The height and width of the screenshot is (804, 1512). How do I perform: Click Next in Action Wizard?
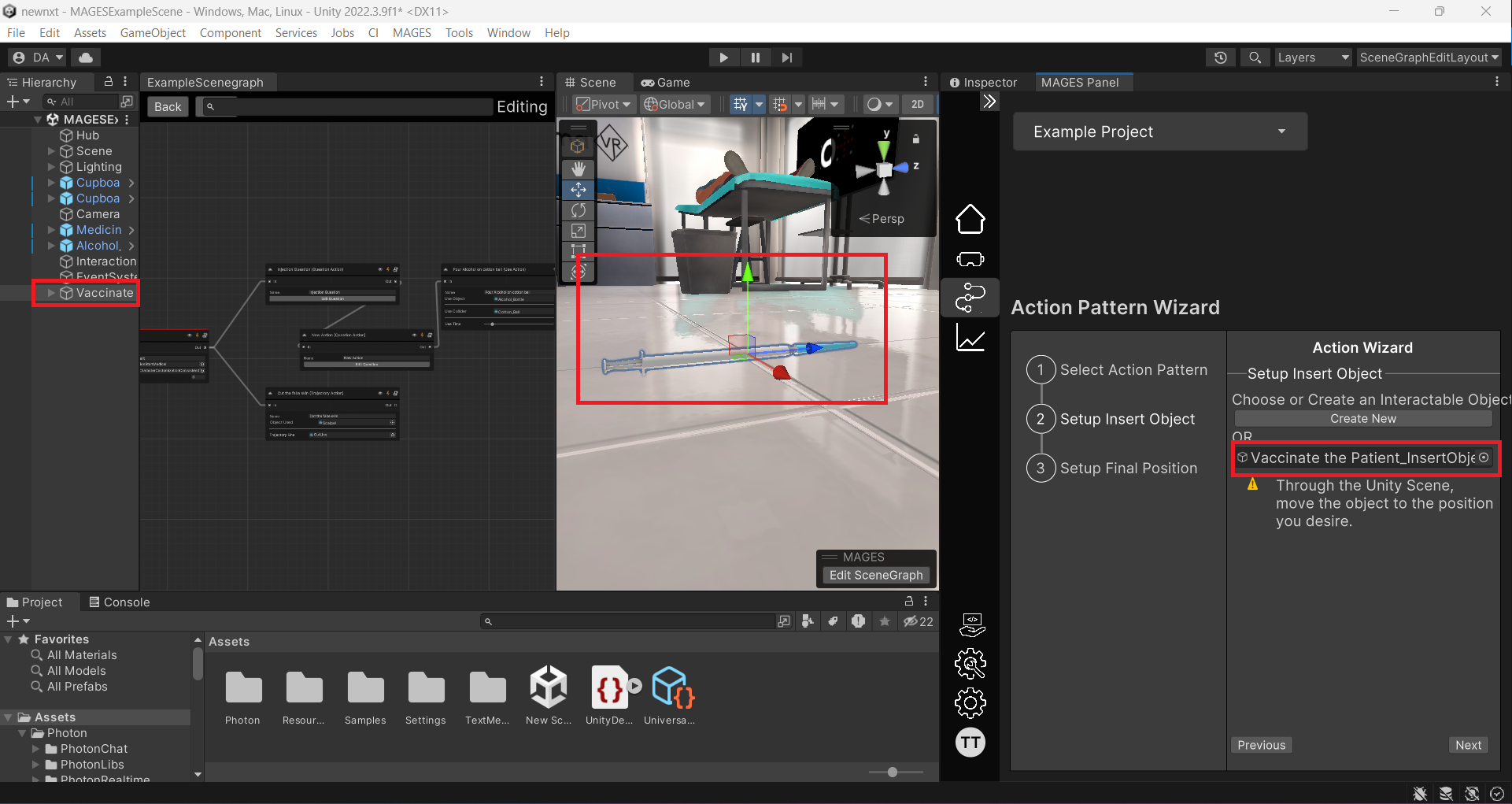(x=1468, y=745)
